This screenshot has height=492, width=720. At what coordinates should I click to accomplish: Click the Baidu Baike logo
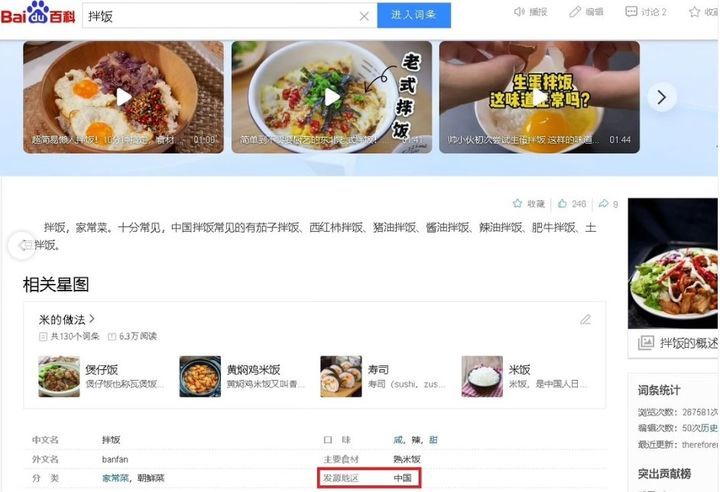tap(38, 12)
